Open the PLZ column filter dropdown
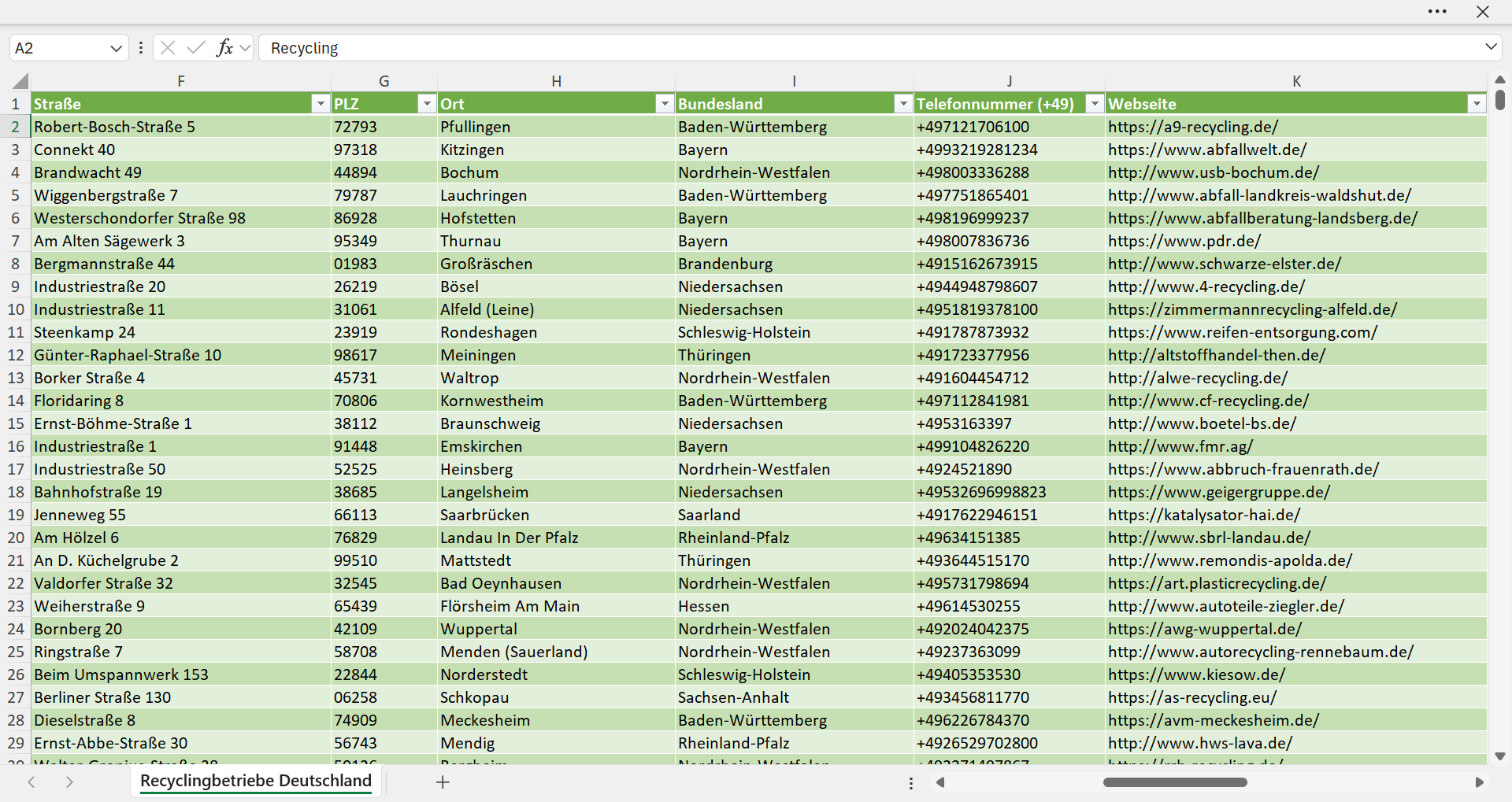The width and height of the screenshot is (1512, 802). point(426,104)
